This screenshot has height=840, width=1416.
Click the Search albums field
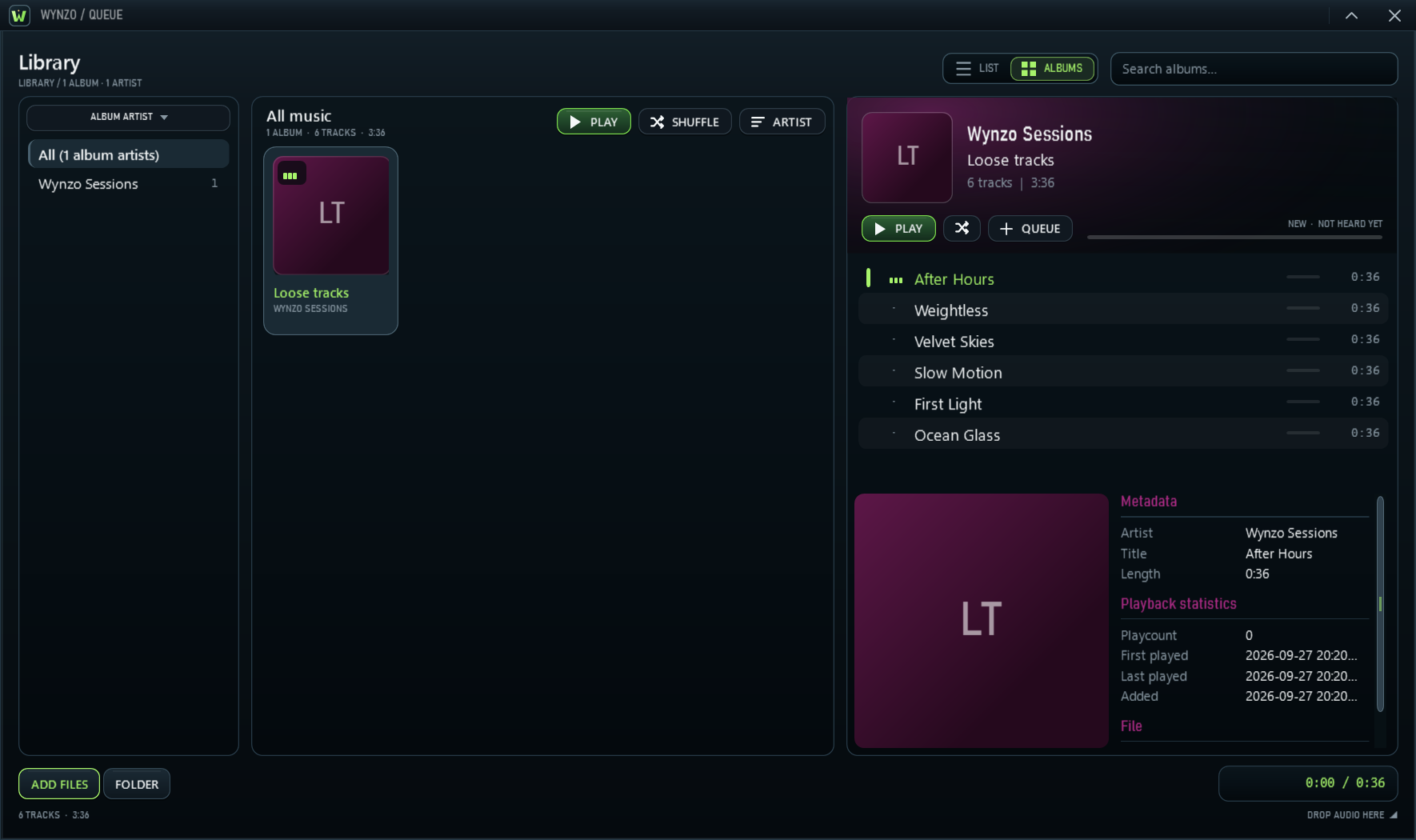[1254, 69]
